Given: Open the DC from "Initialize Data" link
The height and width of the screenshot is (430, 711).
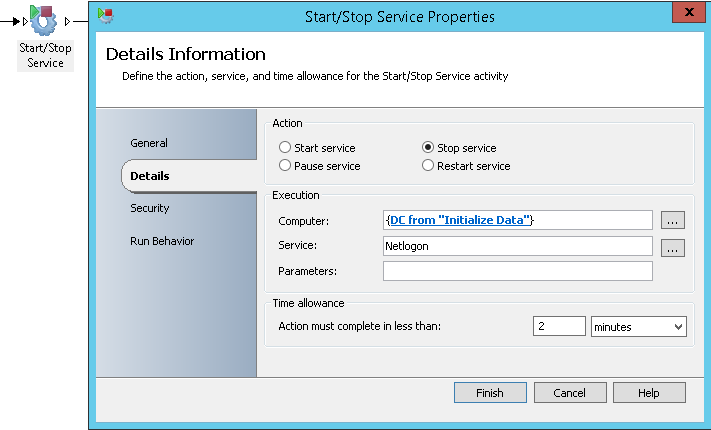Looking at the screenshot, I should tap(460, 220).
